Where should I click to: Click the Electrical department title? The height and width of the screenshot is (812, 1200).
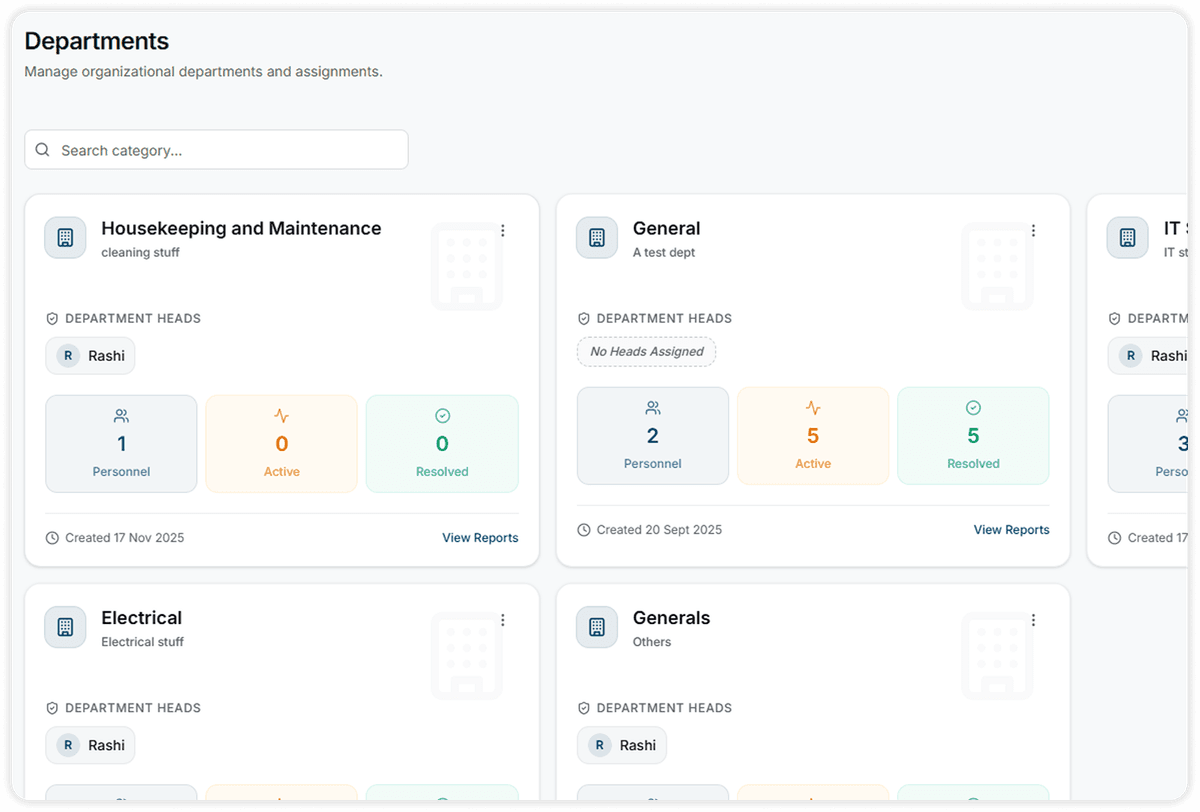(142, 618)
